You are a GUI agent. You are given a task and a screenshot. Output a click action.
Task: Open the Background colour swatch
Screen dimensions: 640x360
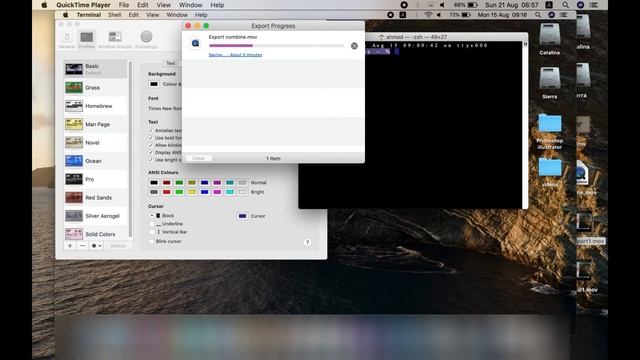tap(154, 84)
